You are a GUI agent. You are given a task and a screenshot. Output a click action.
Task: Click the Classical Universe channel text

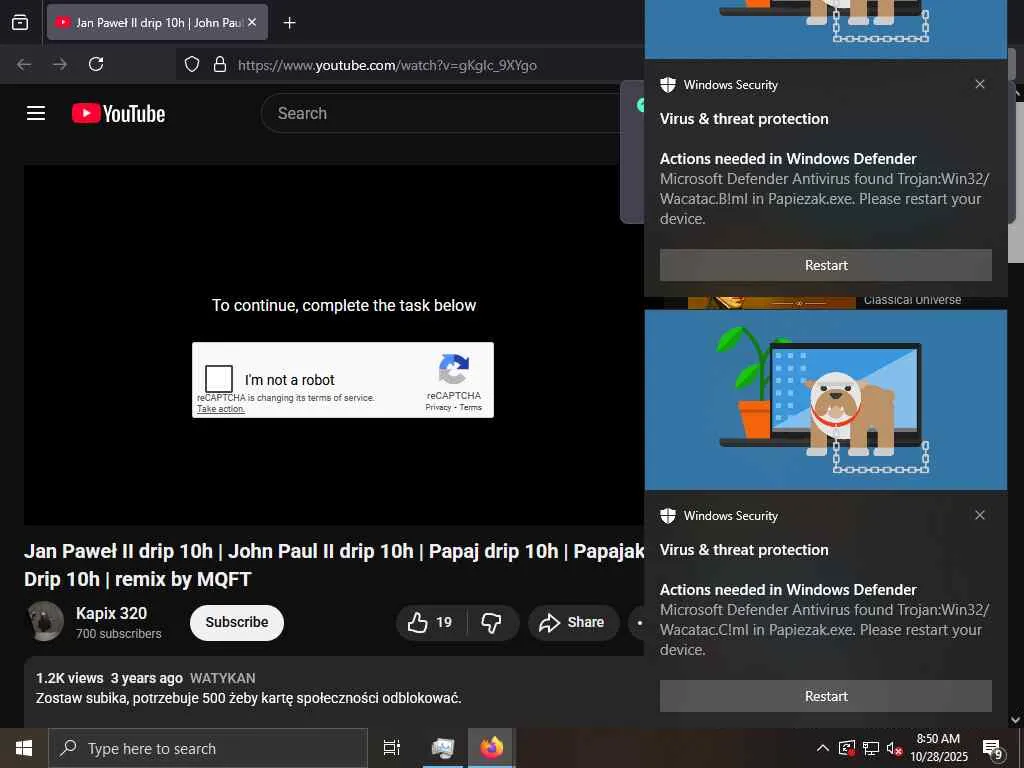coord(912,300)
